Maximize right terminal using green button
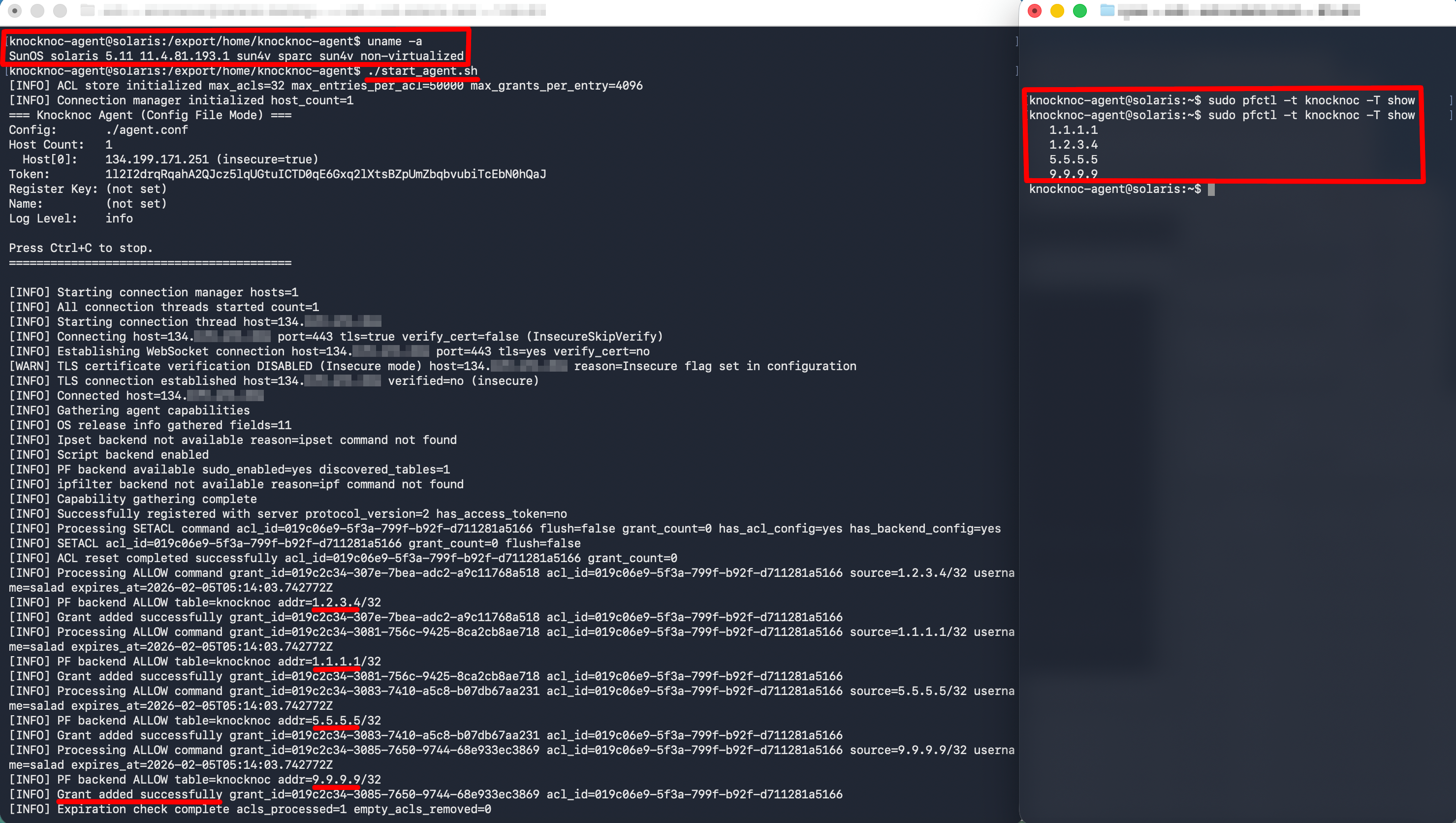 click(1079, 11)
